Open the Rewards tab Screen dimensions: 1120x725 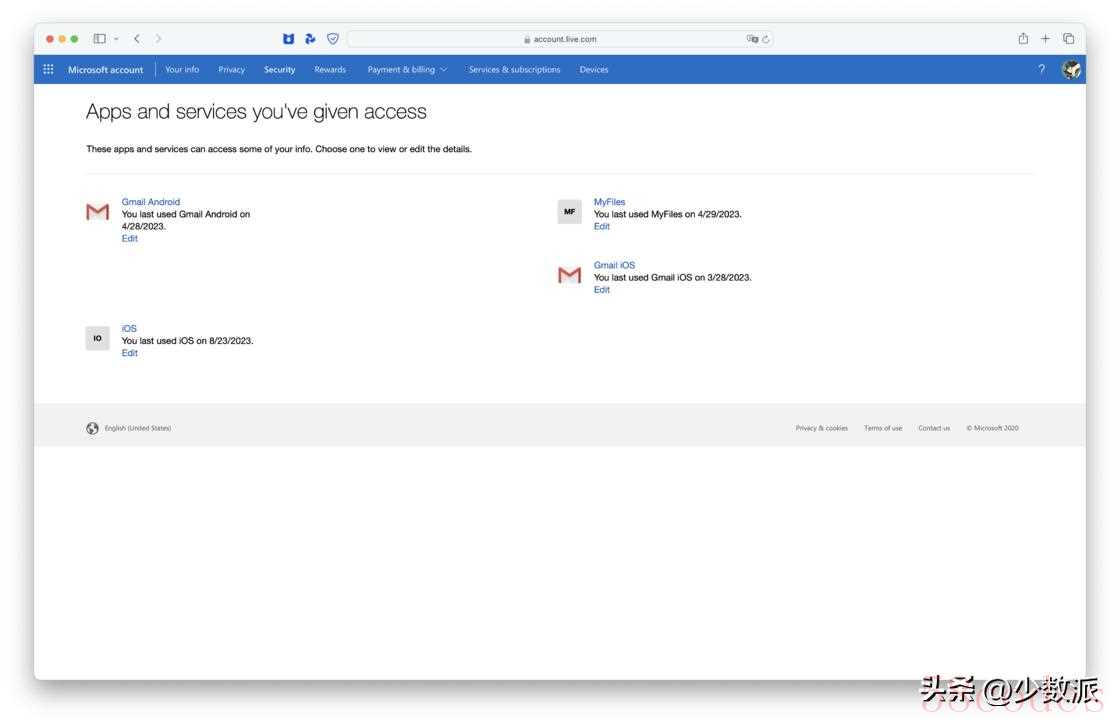coord(330,69)
